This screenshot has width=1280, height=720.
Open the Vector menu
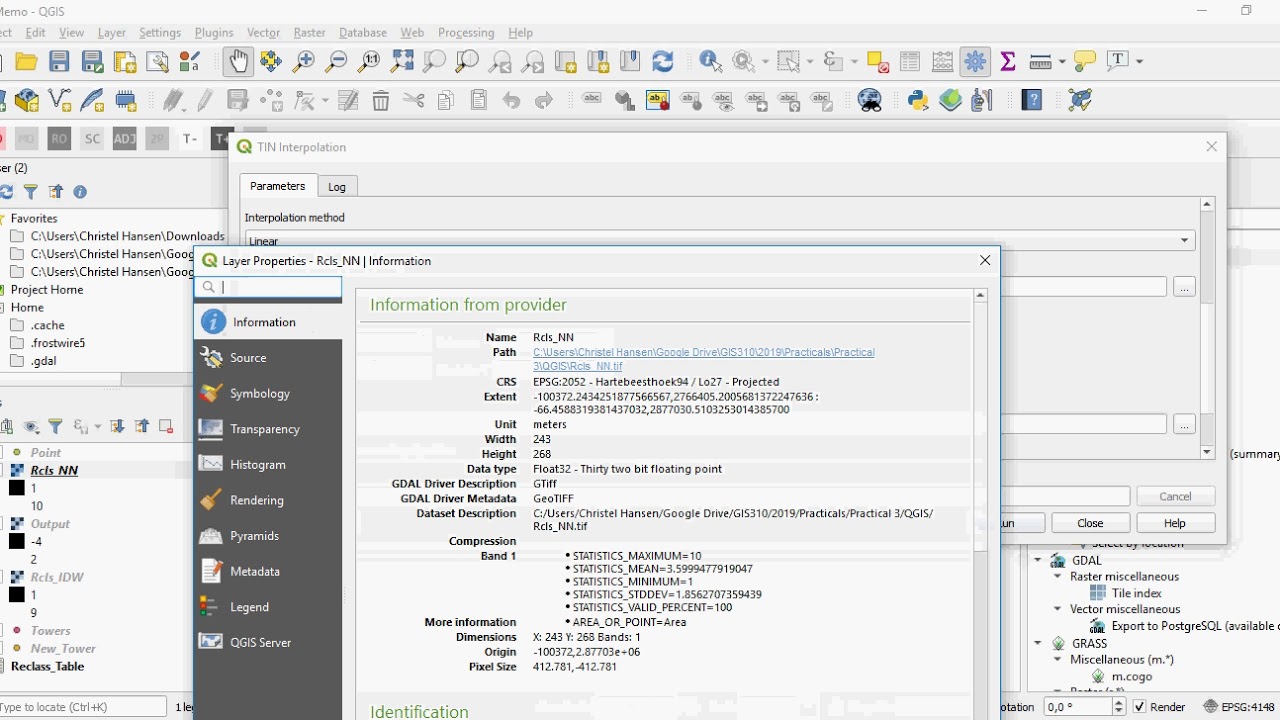[x=263, y=33]
